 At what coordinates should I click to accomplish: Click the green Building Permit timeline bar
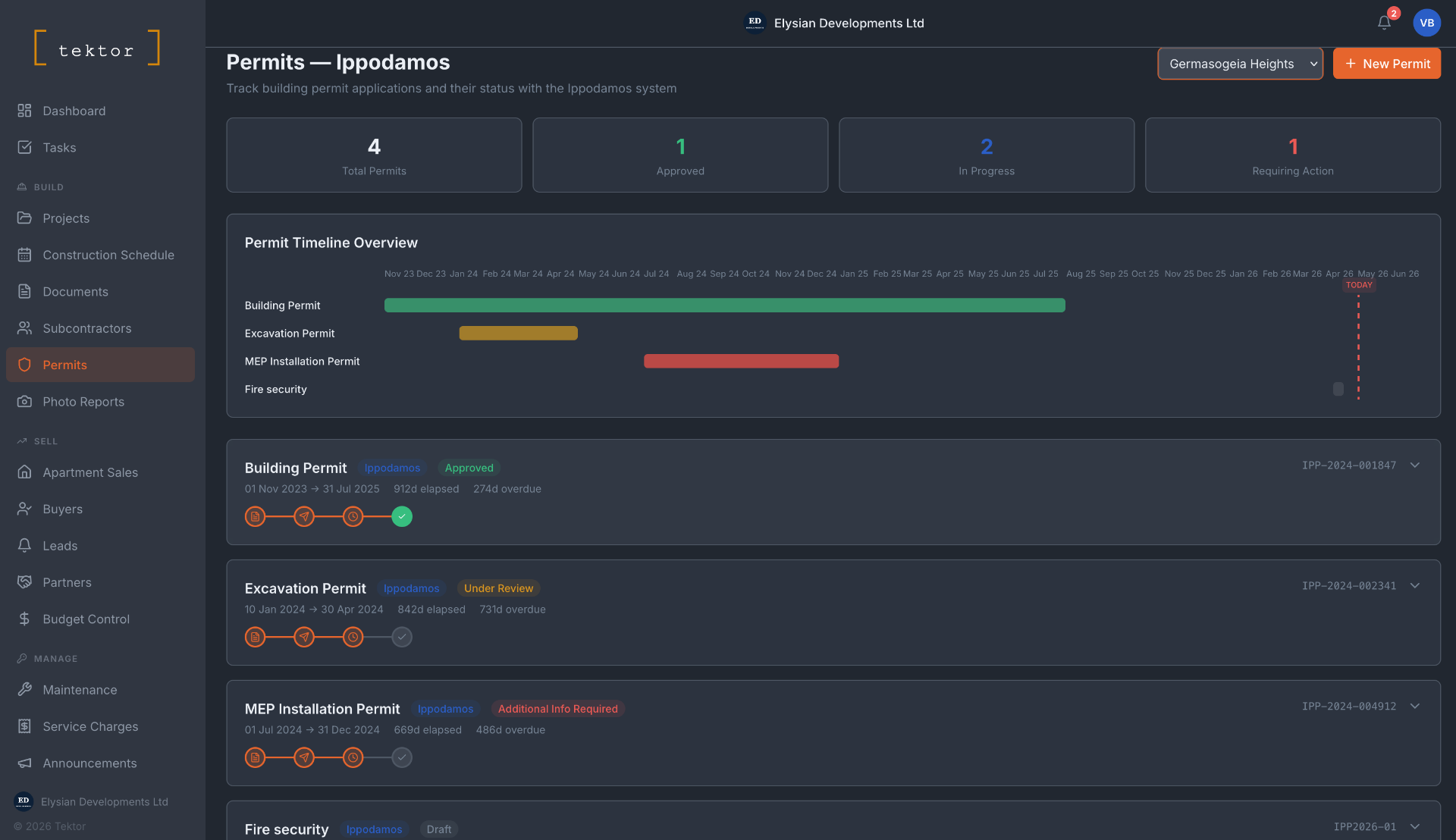[x=725, y=305]
